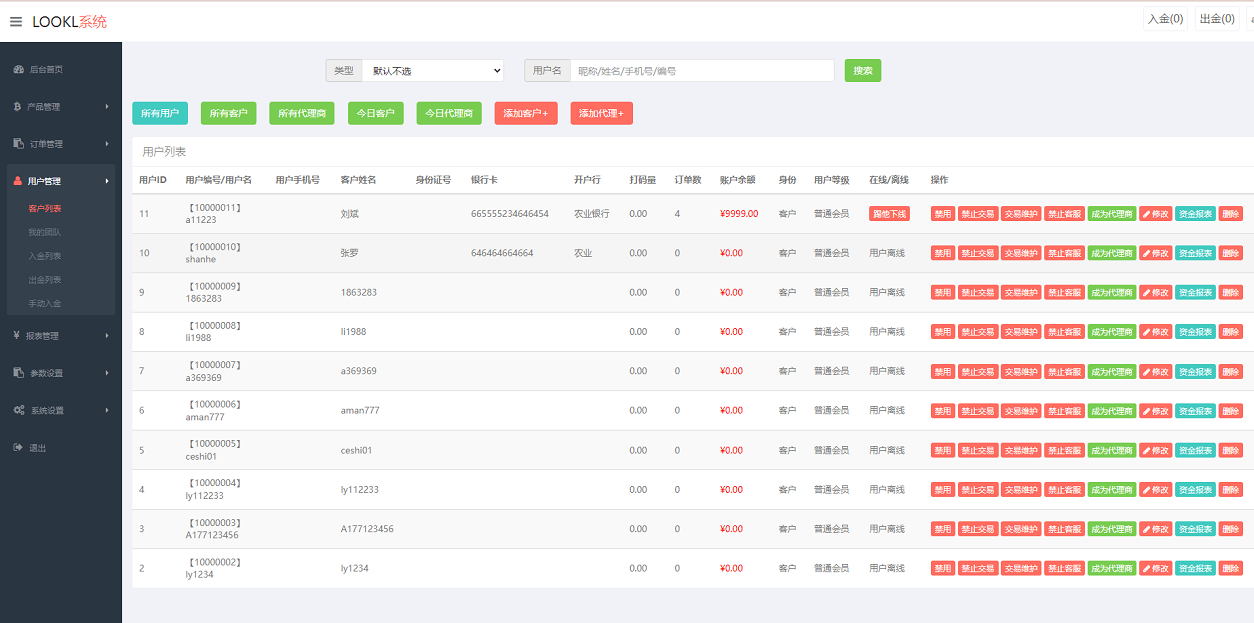The width and height of the screenshot is (1254, 623).
Task: Toggle the hamburger sidebar menu icon
Action: pos(16,21)
